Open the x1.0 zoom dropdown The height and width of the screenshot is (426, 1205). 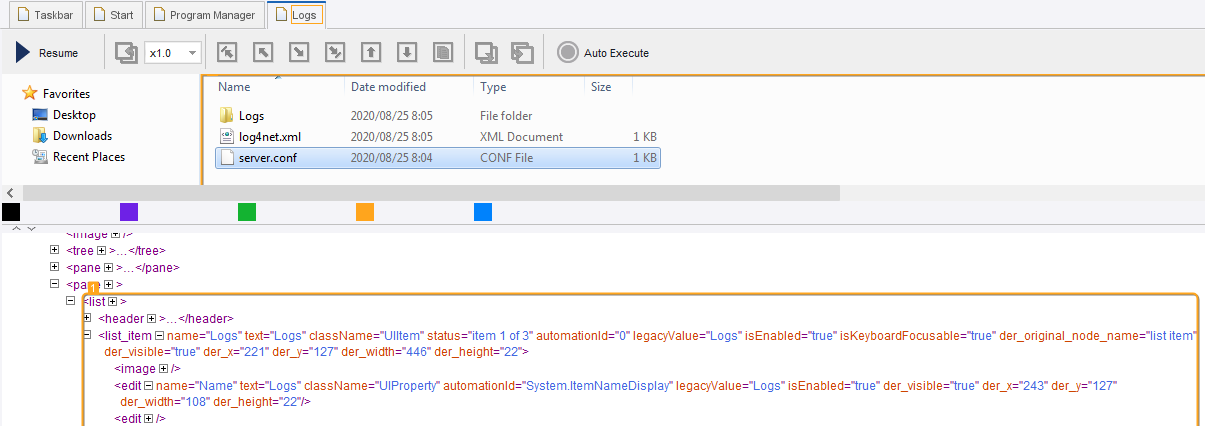click(x=173, y=53)
